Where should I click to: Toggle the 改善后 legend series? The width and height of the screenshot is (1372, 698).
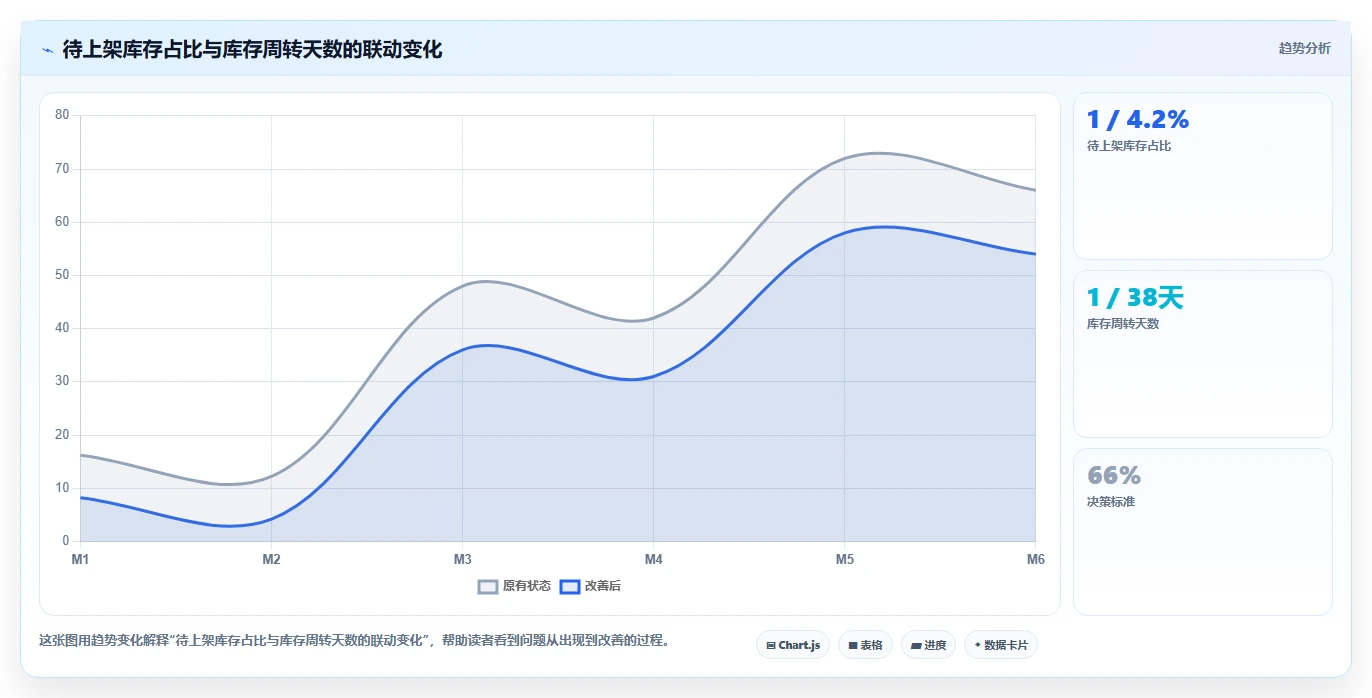pos(590,586)
